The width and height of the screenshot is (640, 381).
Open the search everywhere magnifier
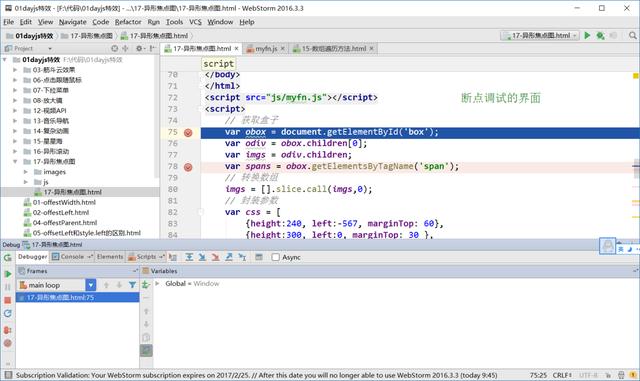click(633, 36)
